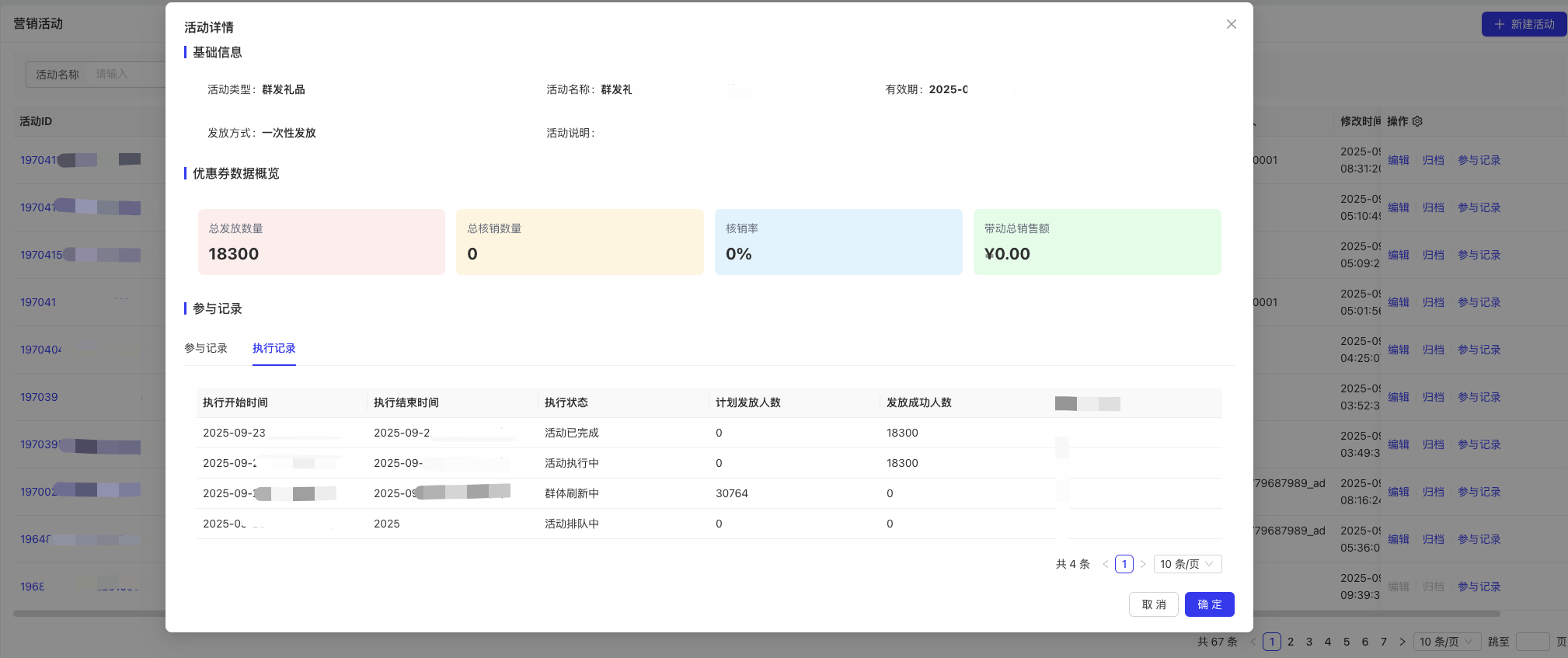1568x658 pixels.
Task: Click the gear icon beside 操作 column header
Action: pos(1417,121)
